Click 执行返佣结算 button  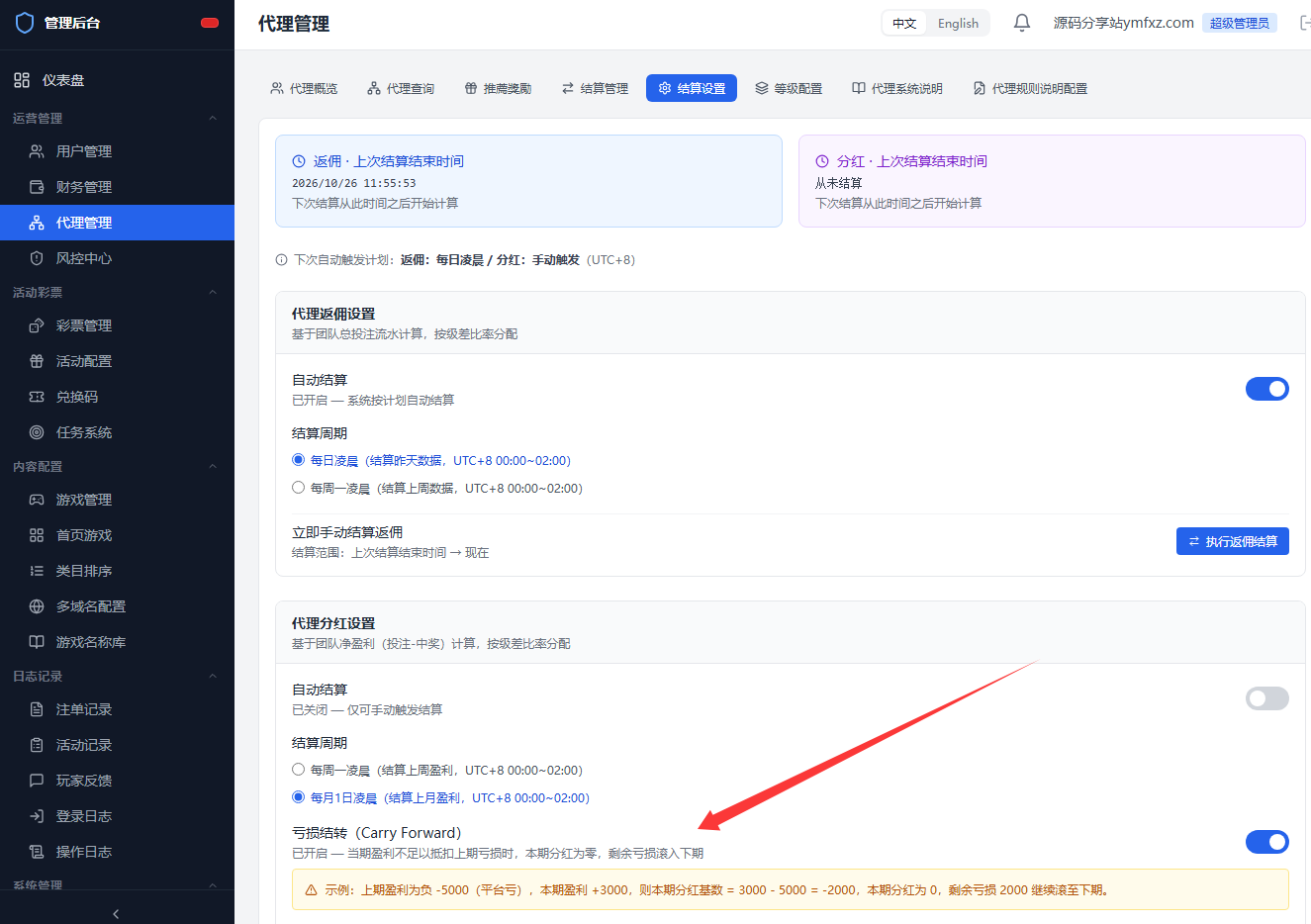tap(1232, 541)
